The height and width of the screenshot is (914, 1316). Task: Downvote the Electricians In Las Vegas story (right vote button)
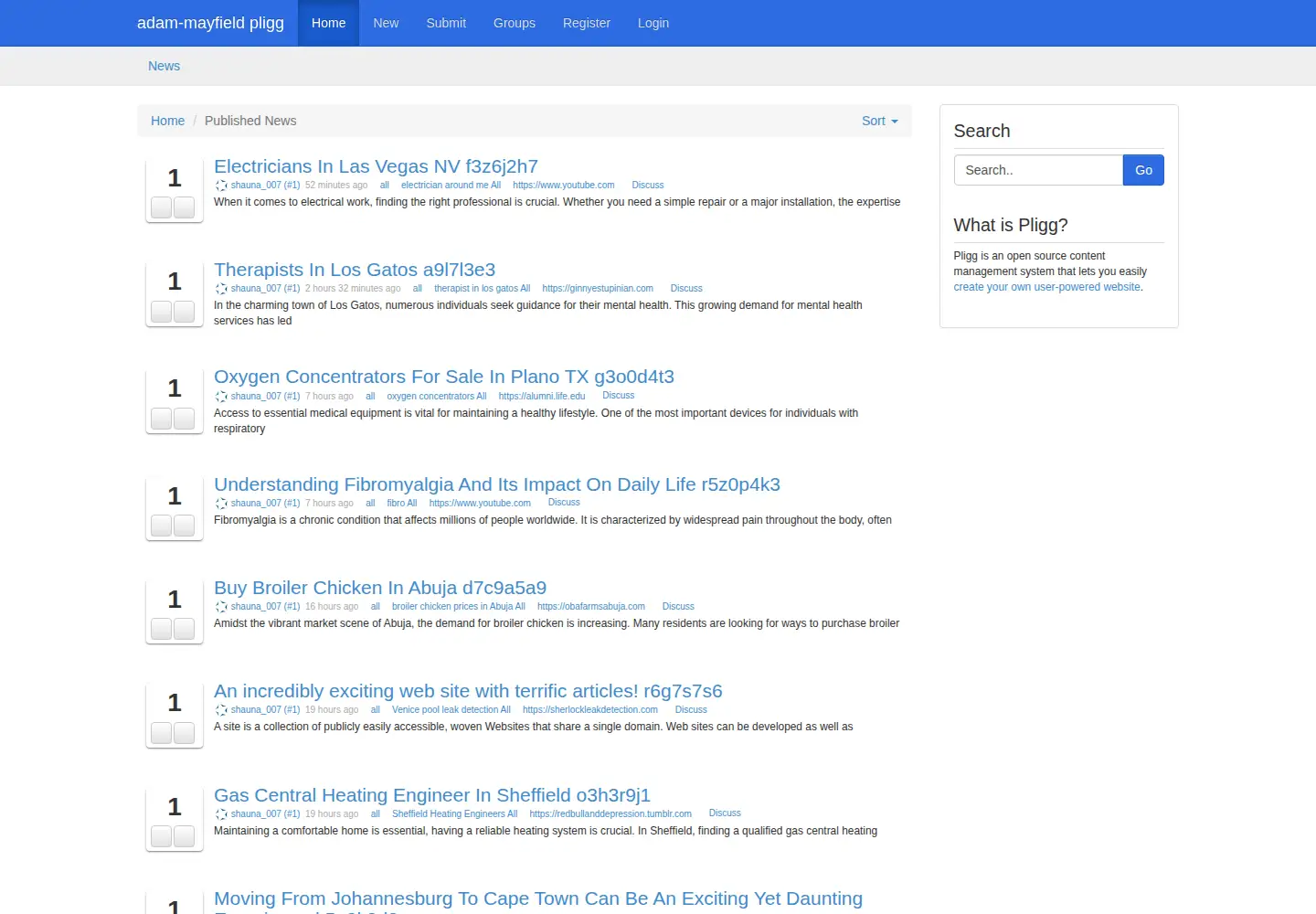pos(185,207)
